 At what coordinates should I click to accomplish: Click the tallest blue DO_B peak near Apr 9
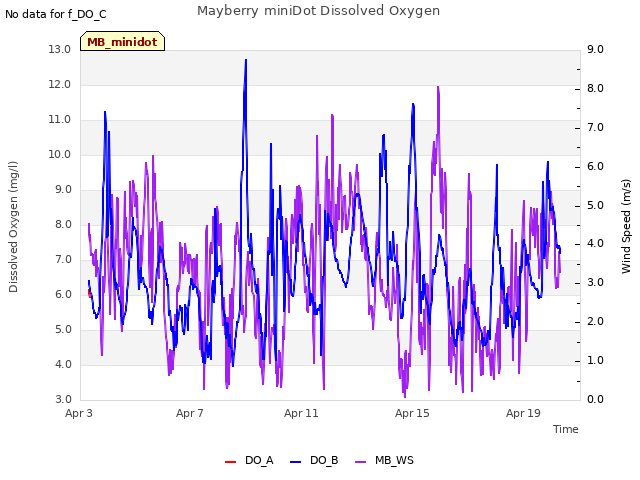[246, 60]
